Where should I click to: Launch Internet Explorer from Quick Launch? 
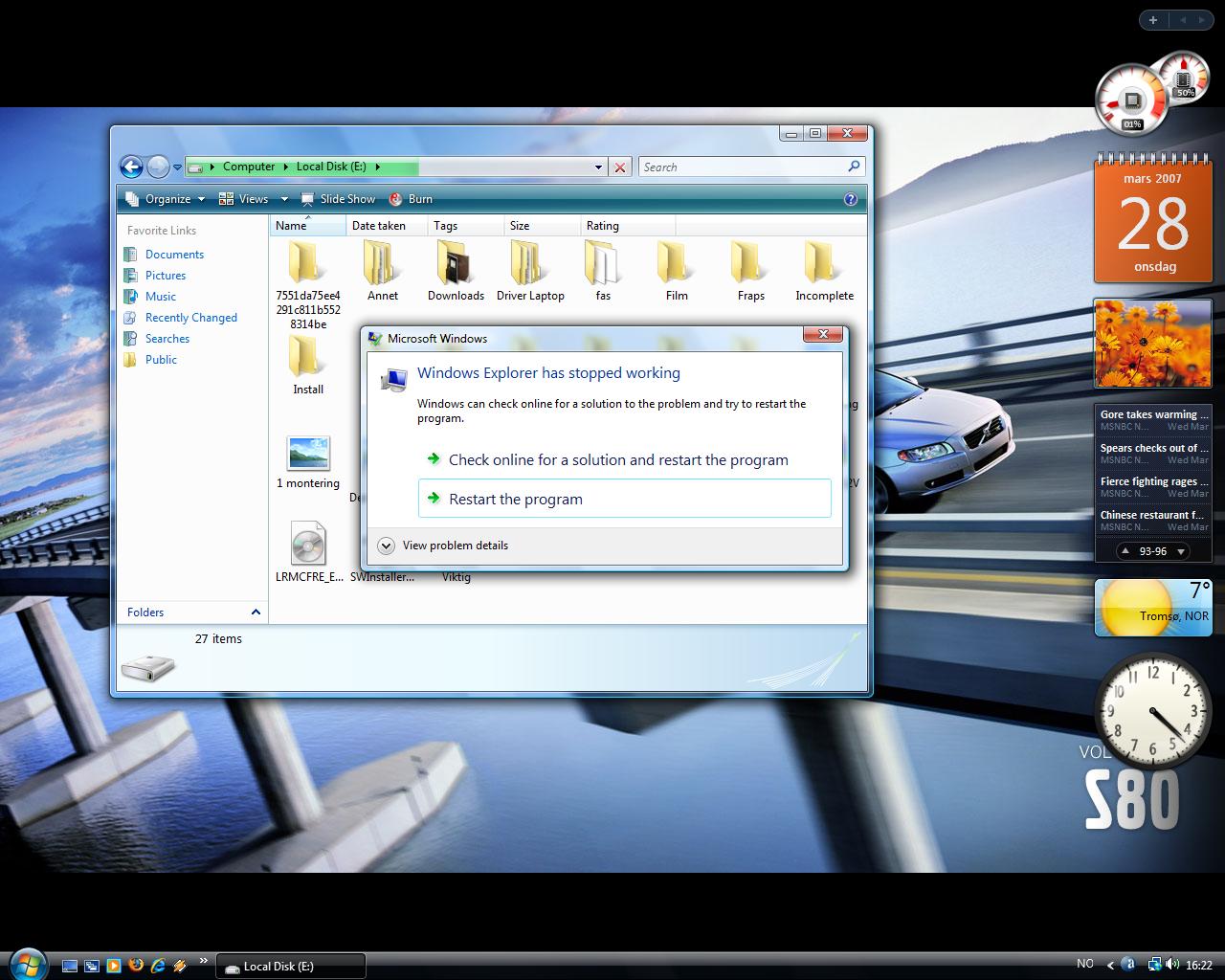(158, 965)
